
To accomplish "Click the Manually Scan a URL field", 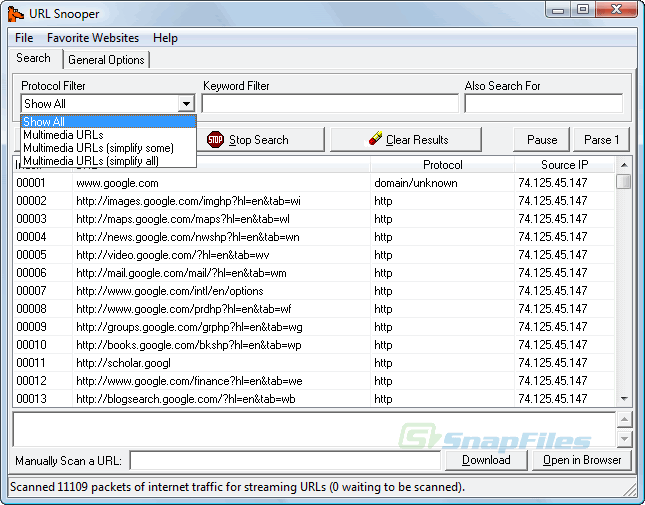I will 285,460.
